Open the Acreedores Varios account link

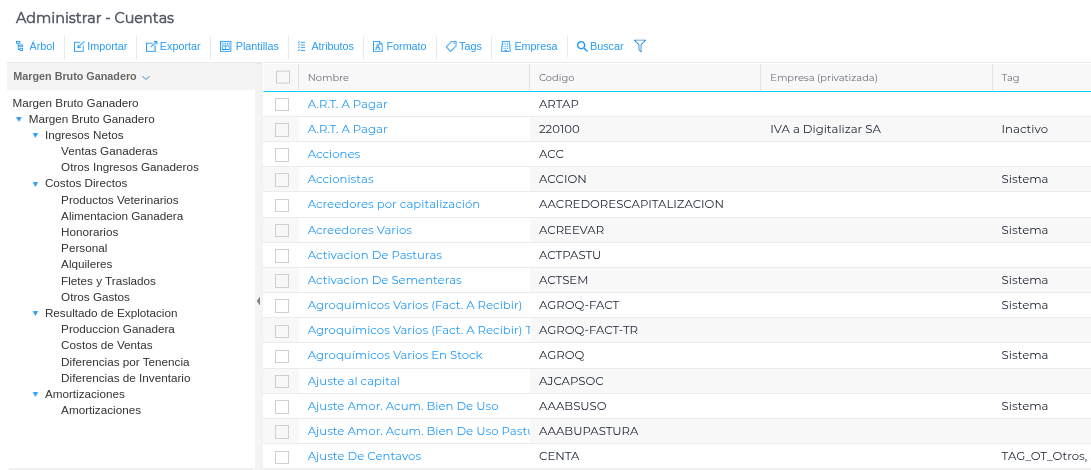[359, 230]
